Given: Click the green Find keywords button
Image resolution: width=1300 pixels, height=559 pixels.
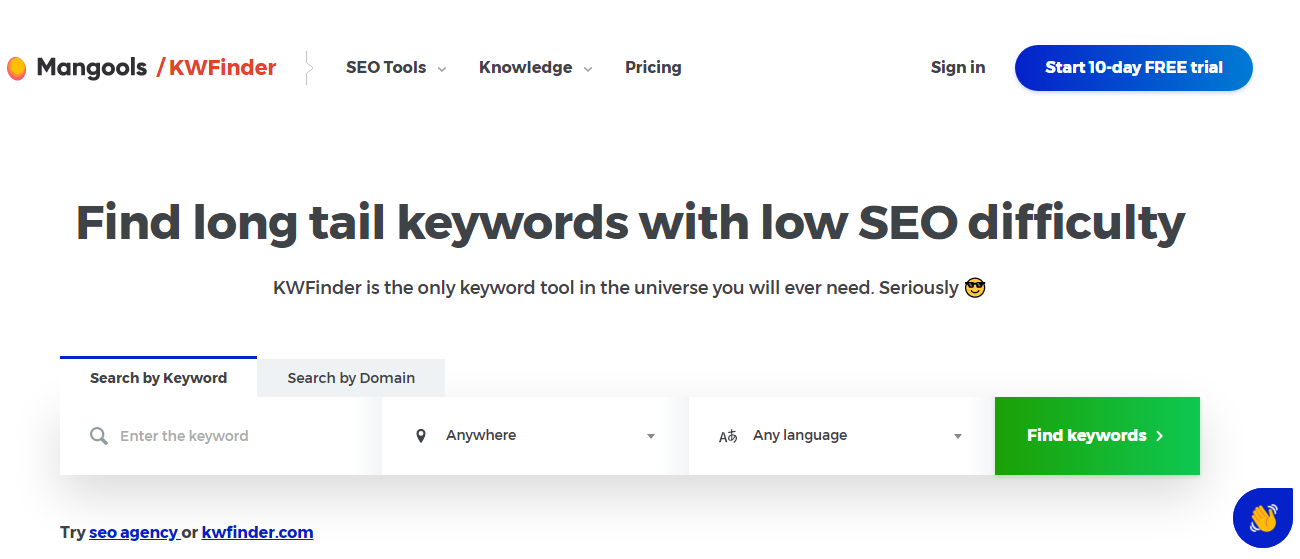Looking at the screenshot, I should pos(1096,436).
